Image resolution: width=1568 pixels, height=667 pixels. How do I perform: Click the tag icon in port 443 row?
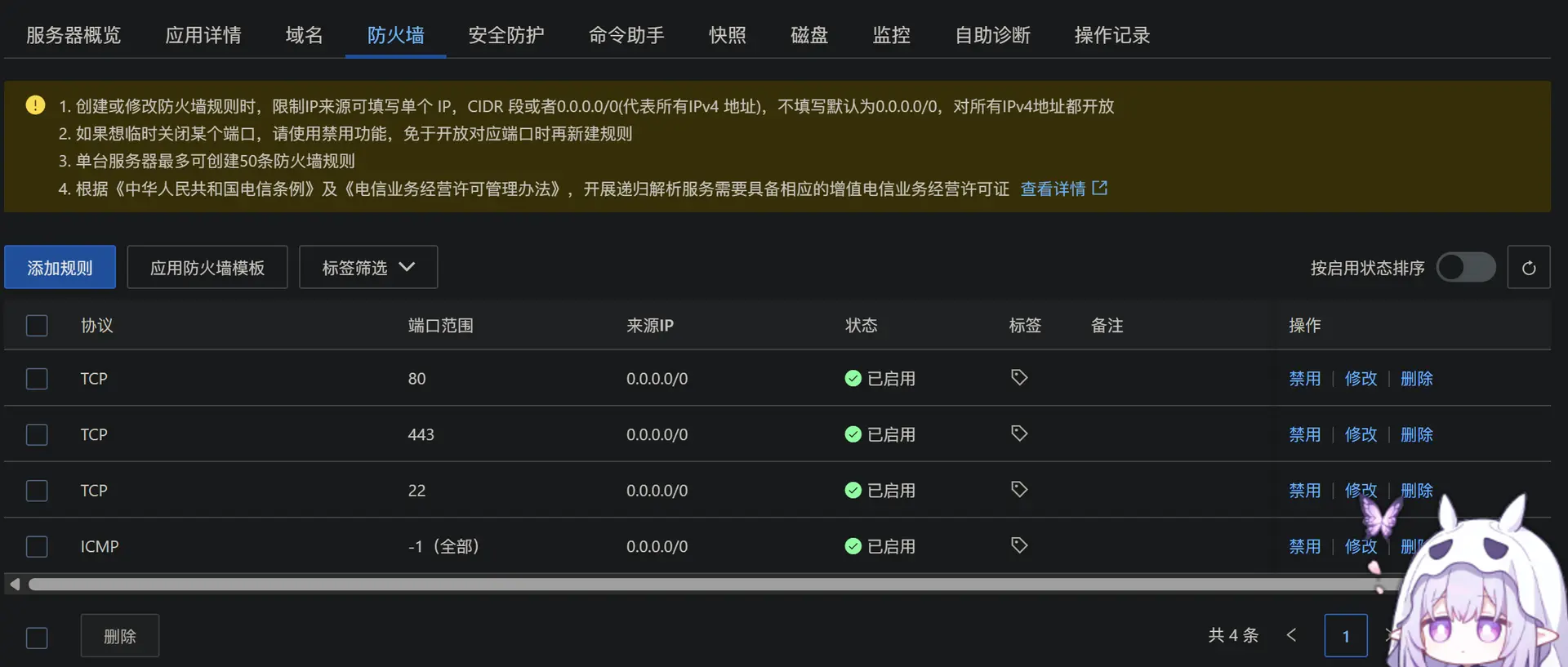(x=1019, y=434)
